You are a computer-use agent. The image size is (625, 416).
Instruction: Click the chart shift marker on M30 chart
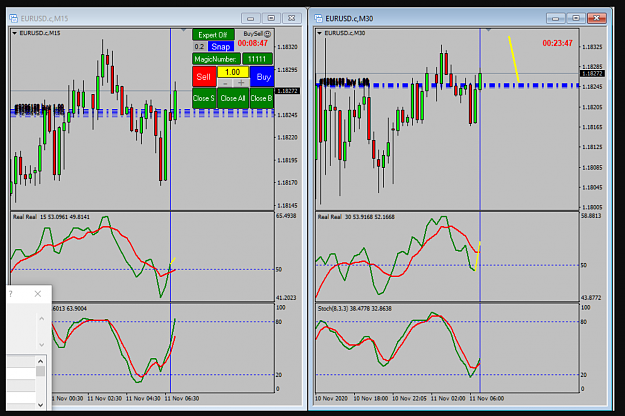coord(488,30)
